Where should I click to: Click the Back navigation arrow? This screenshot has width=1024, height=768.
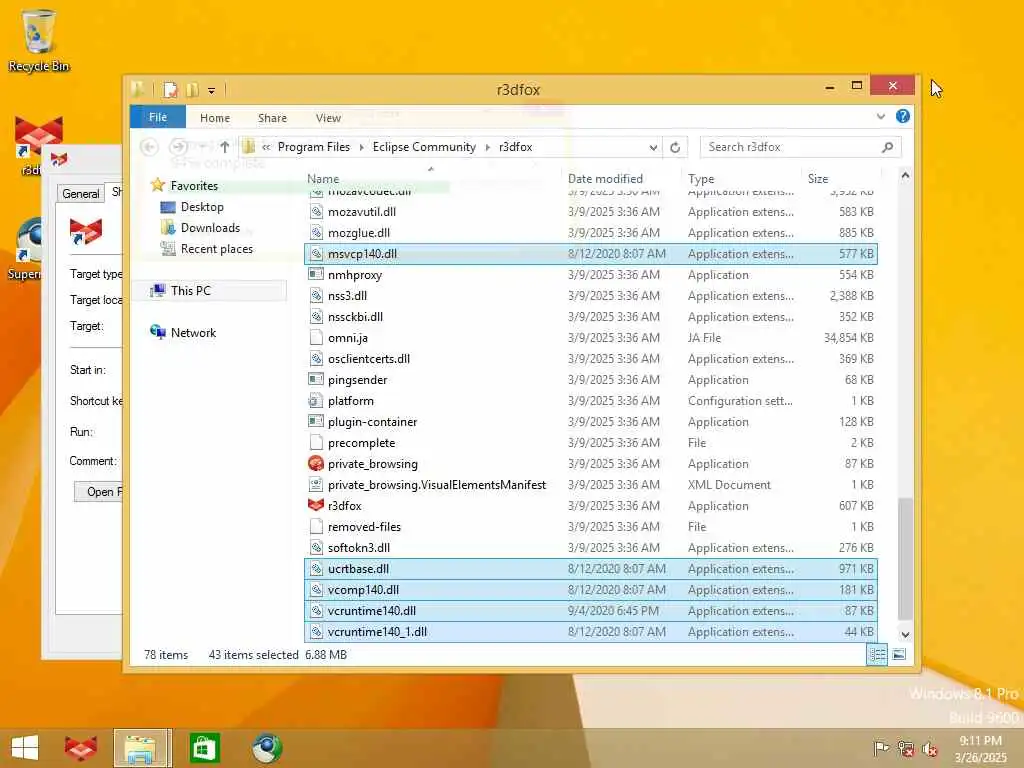click(150, 147)
